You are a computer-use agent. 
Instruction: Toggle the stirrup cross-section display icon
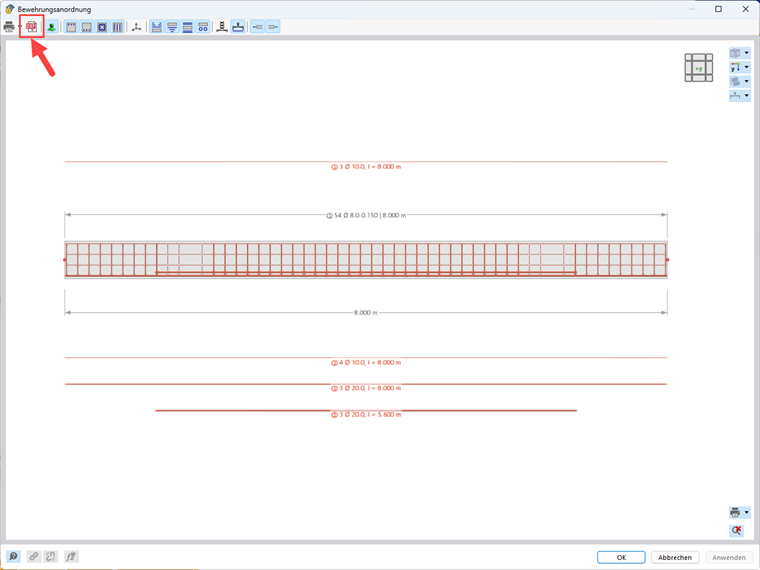pos(102,27)
